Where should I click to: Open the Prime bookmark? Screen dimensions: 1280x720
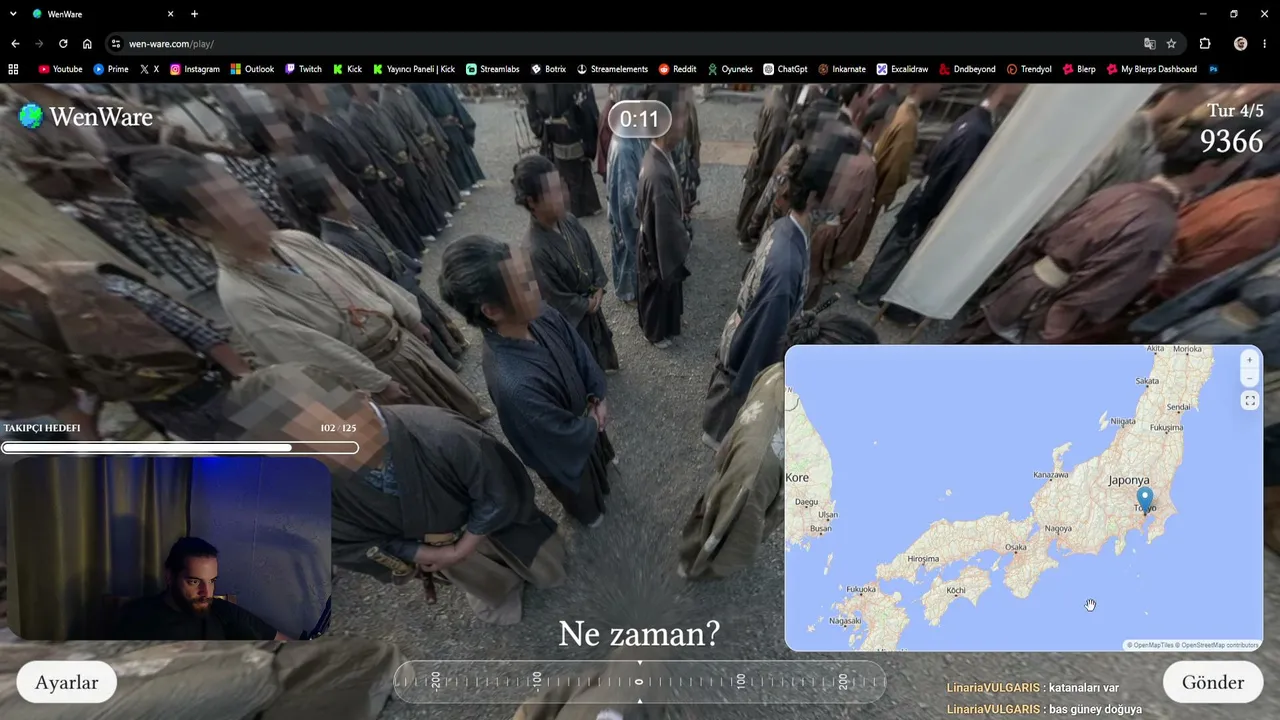click(x=111, y=69)
